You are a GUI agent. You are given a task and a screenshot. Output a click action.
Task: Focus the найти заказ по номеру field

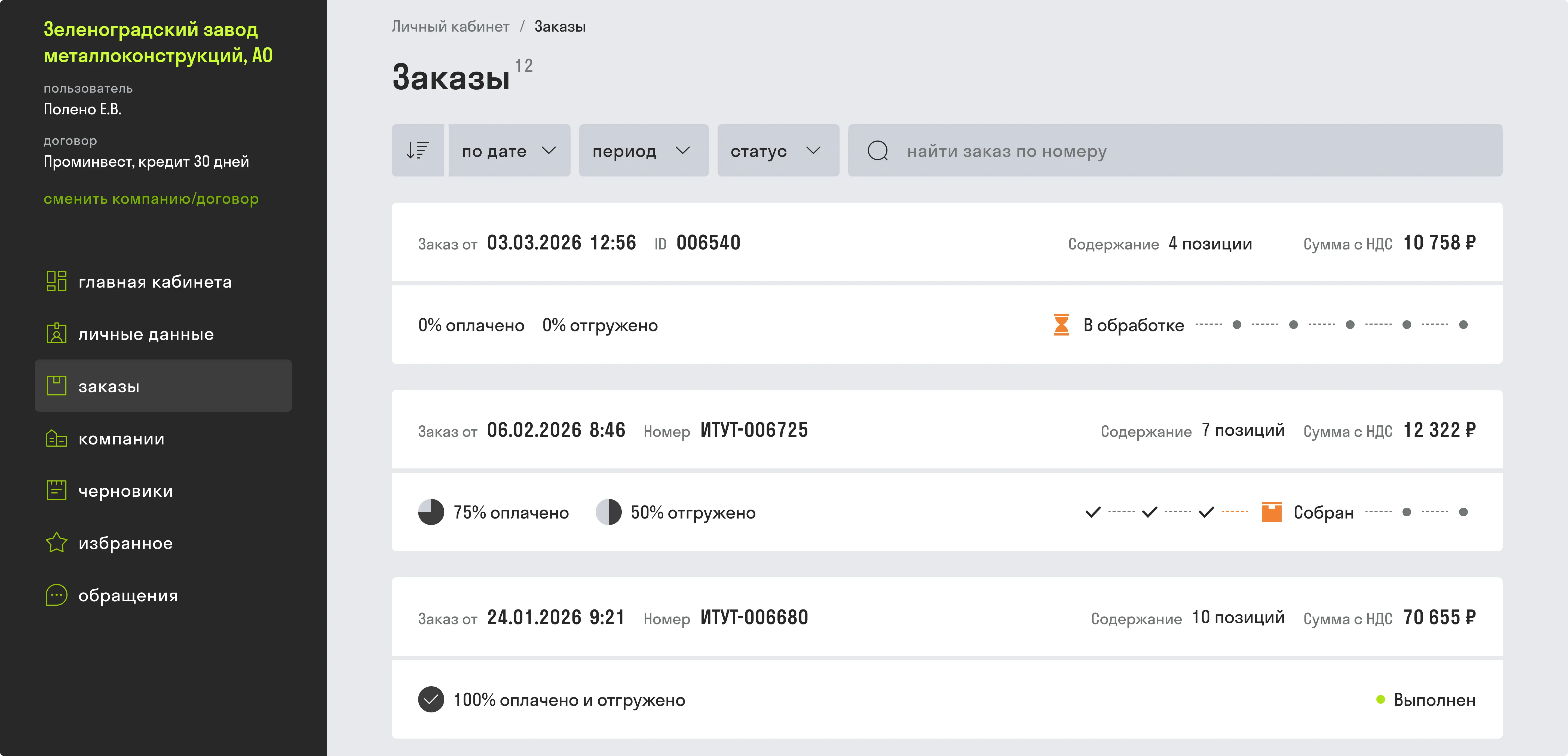[x=1175, y=151]
